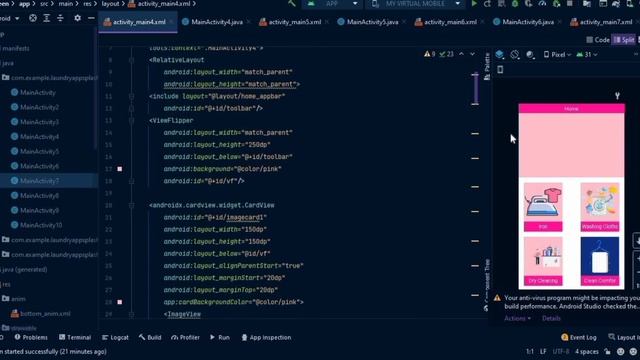Click the 4 spaces indent status entry
640x360 pixels.
tap(587, 352)
